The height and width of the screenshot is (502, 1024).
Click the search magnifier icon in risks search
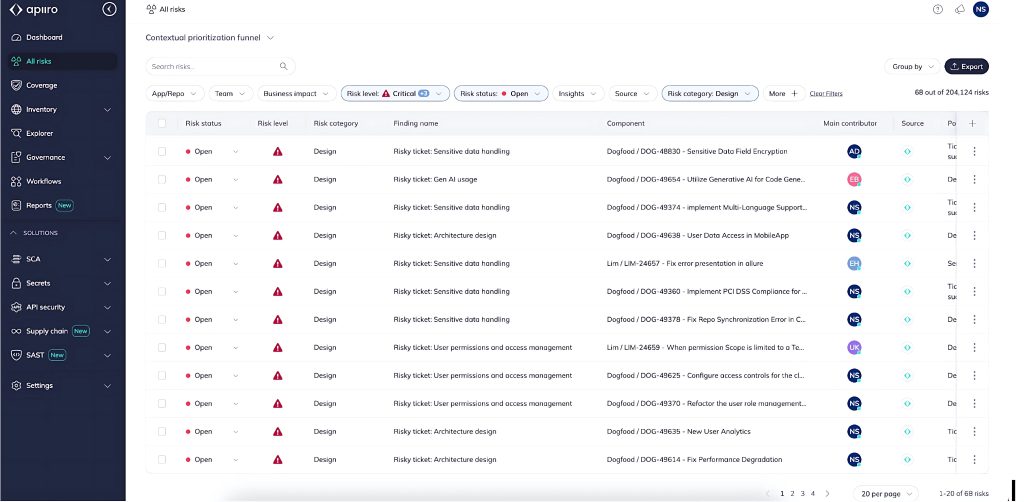[284, 67]
